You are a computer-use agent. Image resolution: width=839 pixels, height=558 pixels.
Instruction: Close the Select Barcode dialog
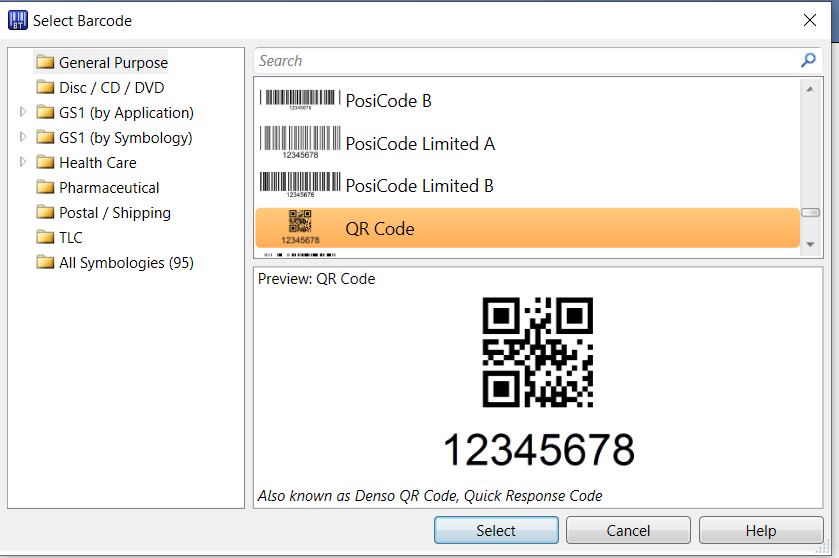coord(810,20)
